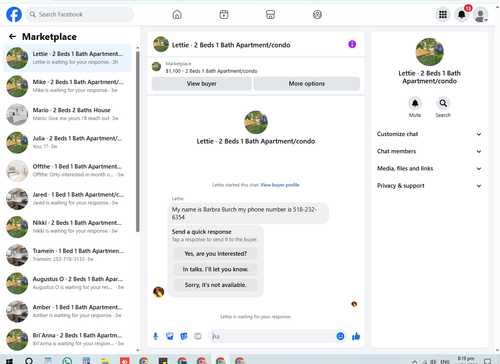Open WhatsApp from the taskbar

point(67,361)
